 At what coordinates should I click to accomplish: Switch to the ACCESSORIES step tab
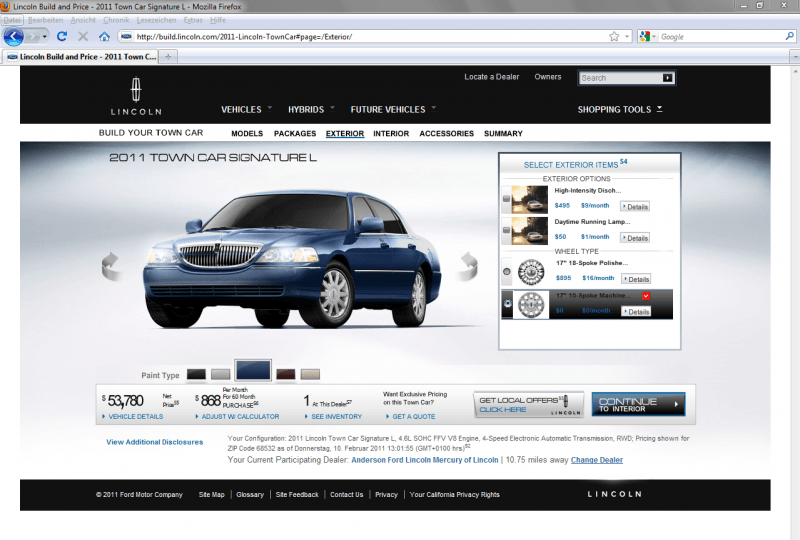coord(446,134)
